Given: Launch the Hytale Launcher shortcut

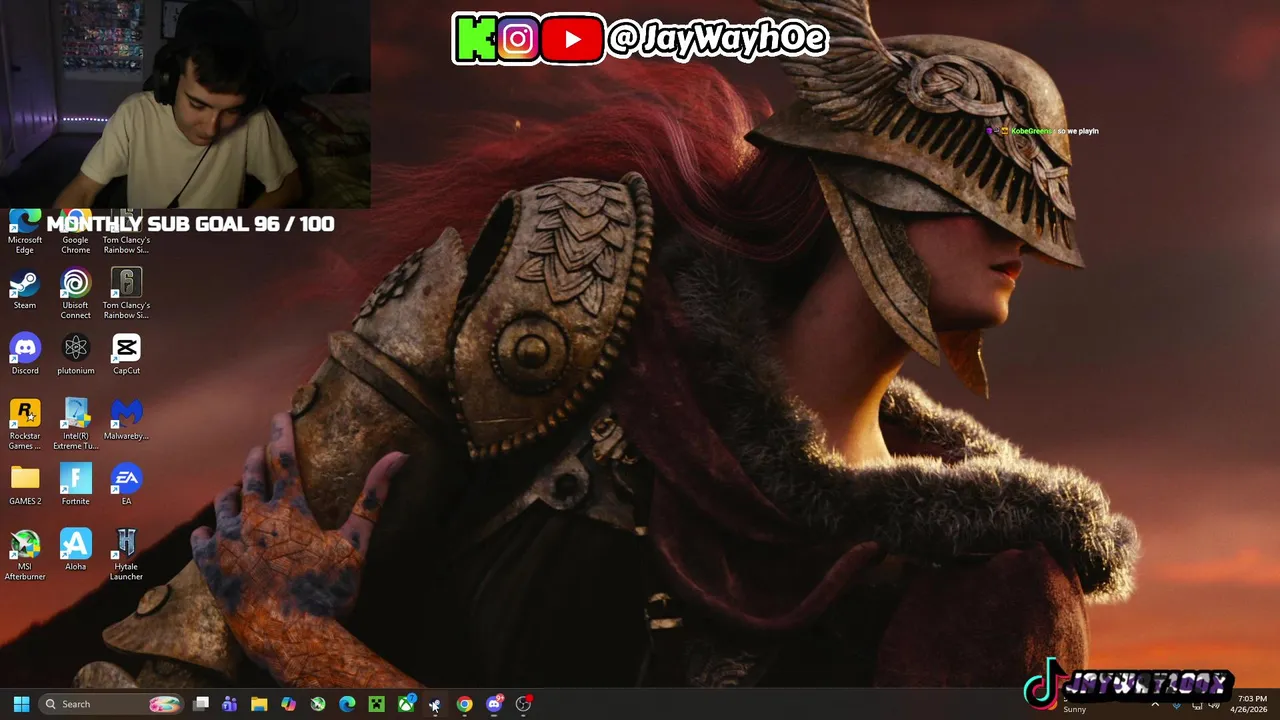Looking at the screenshot, I should click(126, 555).
